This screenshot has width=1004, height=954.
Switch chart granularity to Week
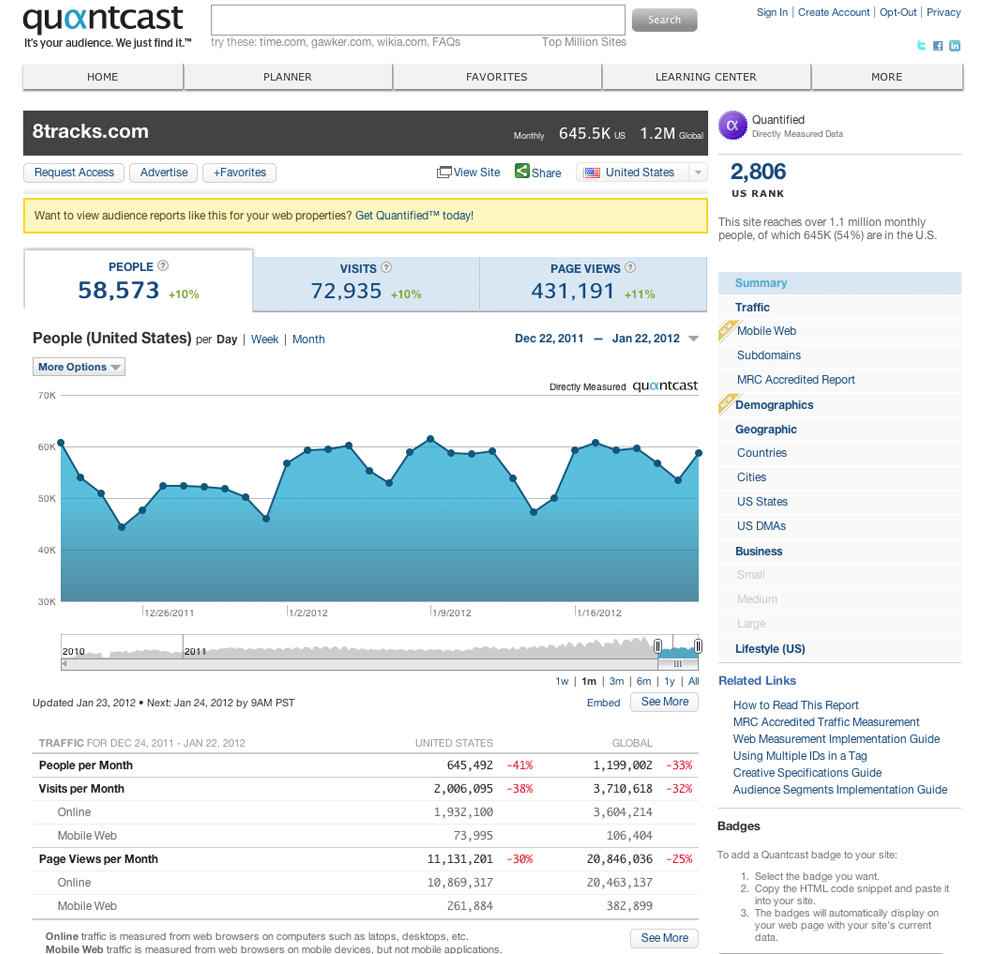pyautogui.click(x=264, y=339)
